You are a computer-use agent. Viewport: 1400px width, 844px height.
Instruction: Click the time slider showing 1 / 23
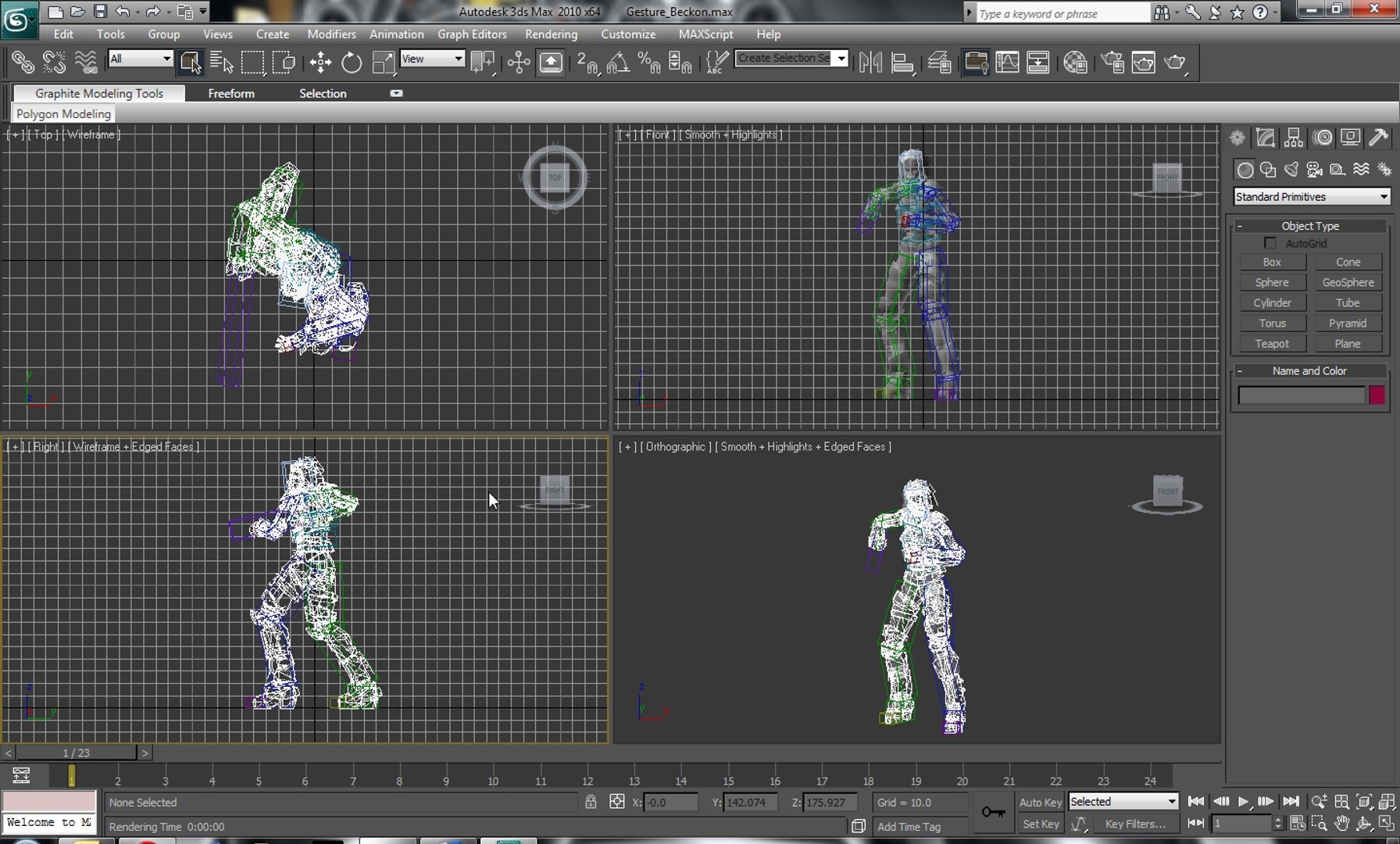tap(77, 753)
